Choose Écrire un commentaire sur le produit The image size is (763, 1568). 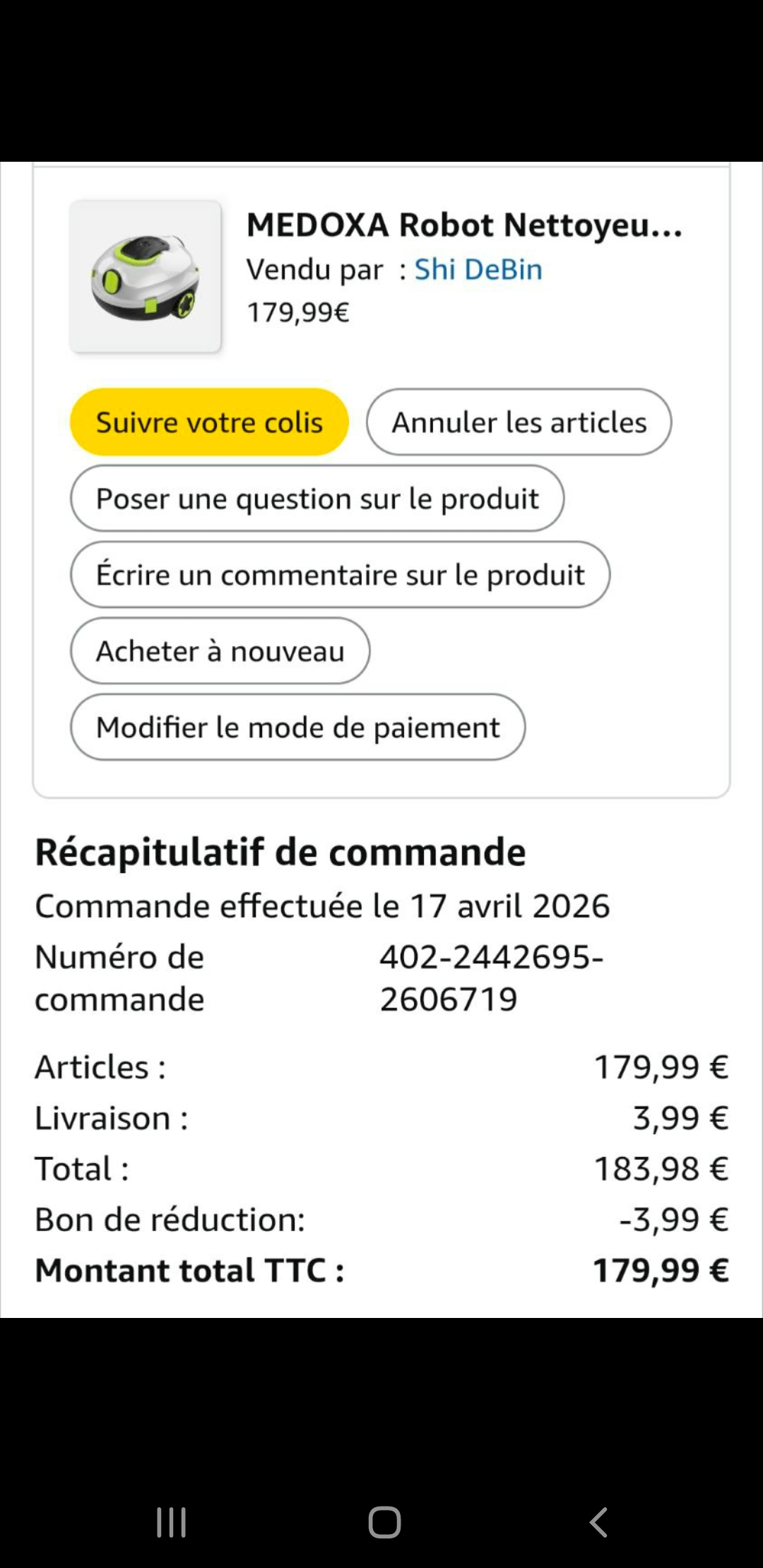click(340, 575)
